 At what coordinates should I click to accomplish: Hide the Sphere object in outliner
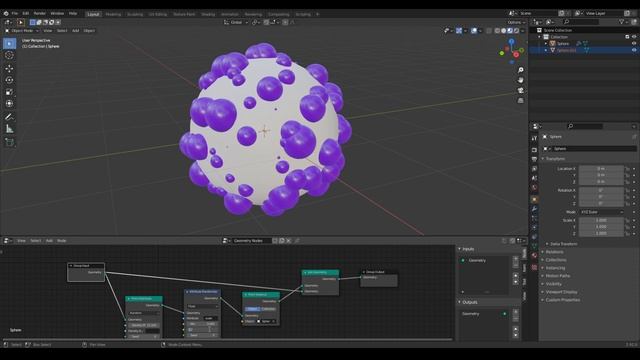(634, 43)
